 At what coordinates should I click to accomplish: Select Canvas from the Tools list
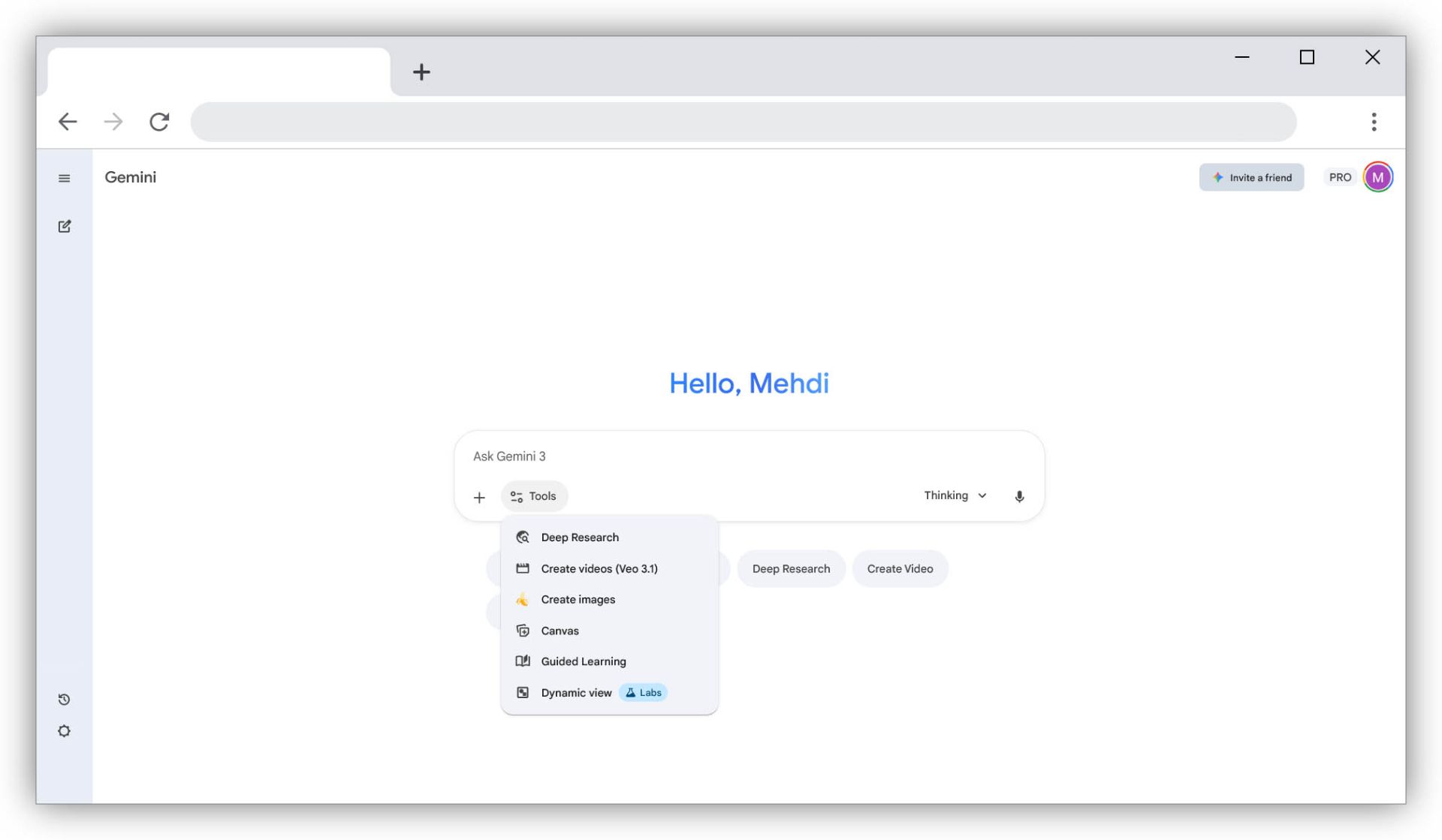pyautogui.click(x=560, y=631)
